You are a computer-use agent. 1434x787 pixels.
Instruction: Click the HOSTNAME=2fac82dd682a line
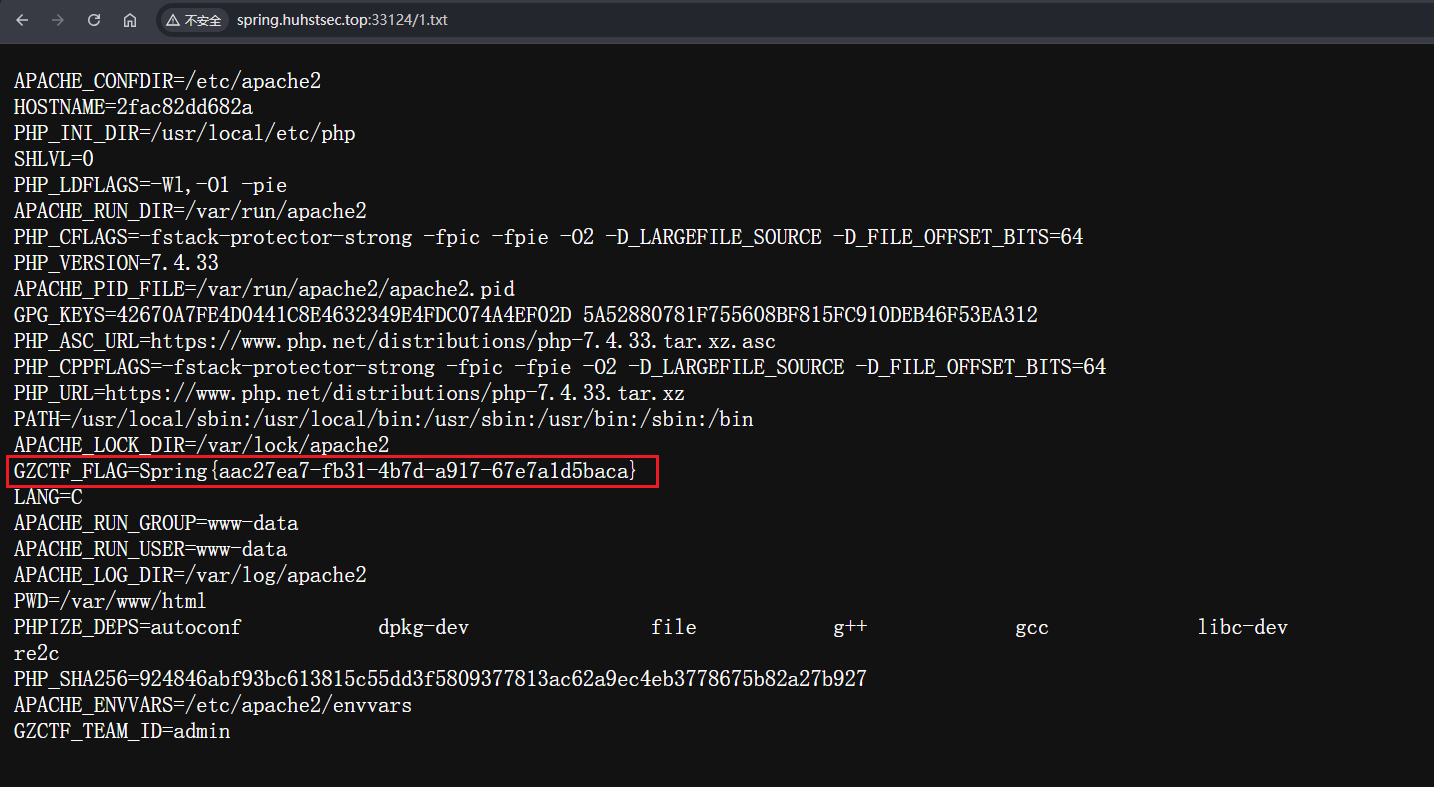click(x=133, y=107)
